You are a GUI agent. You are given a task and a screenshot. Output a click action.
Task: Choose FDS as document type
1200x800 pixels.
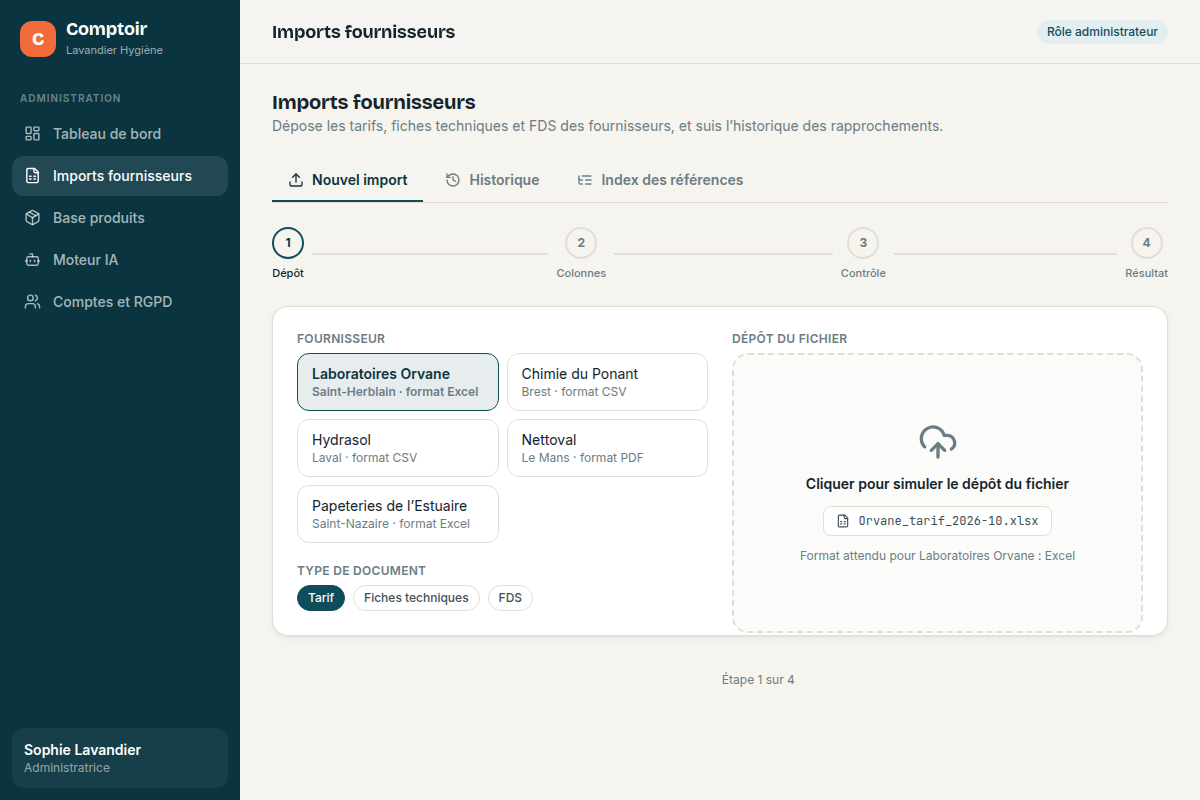pyautogui.click(x=510, y=598)
